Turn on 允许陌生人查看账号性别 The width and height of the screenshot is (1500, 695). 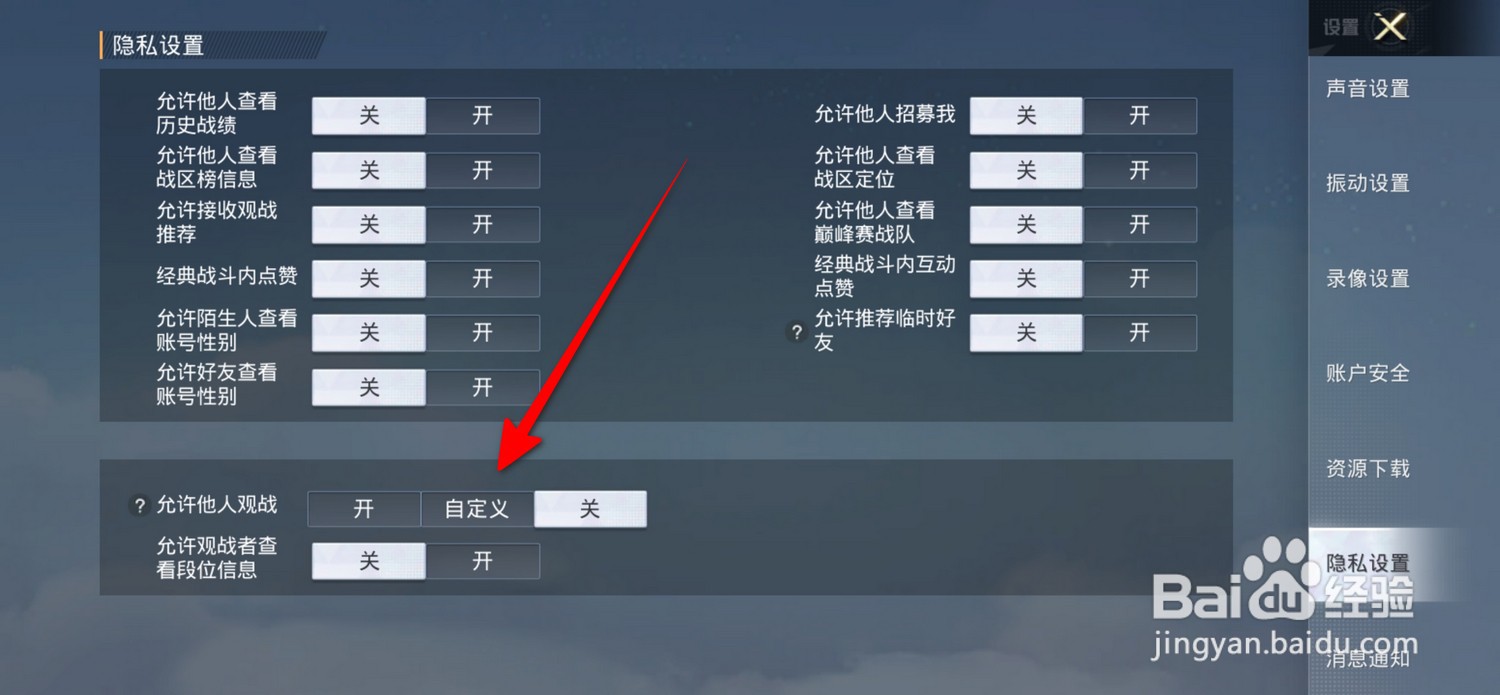coord(483,332)
